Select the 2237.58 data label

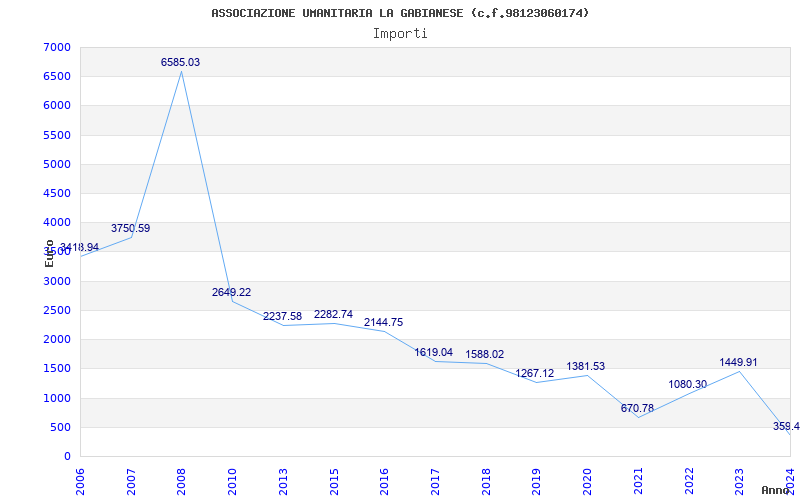[282, 316]
